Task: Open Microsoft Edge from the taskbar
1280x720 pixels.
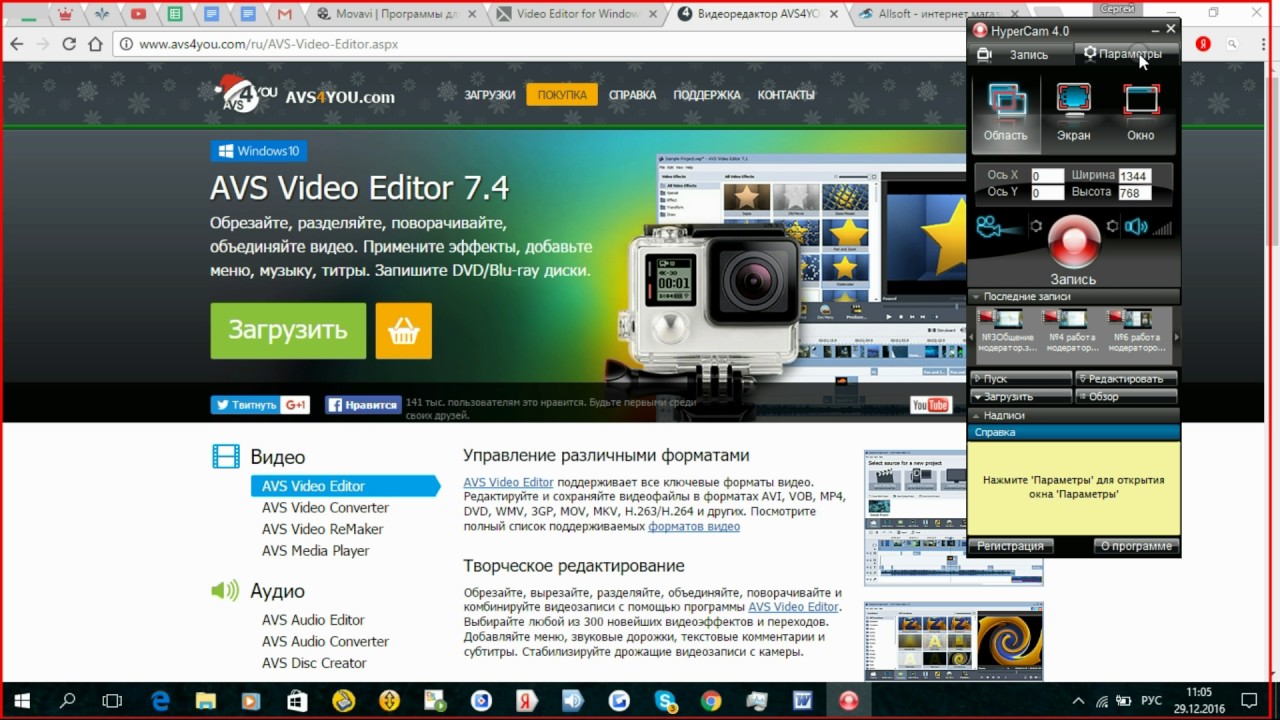Action: [x=160, y=701]
